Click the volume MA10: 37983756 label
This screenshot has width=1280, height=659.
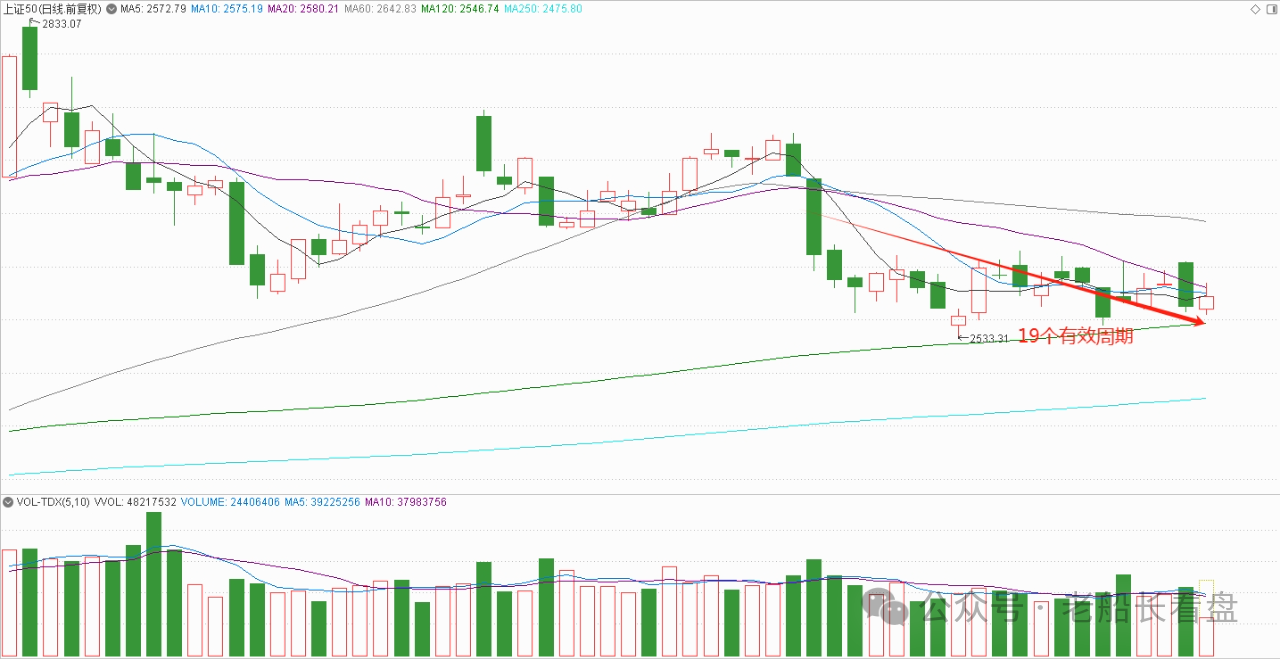(406, 502)
